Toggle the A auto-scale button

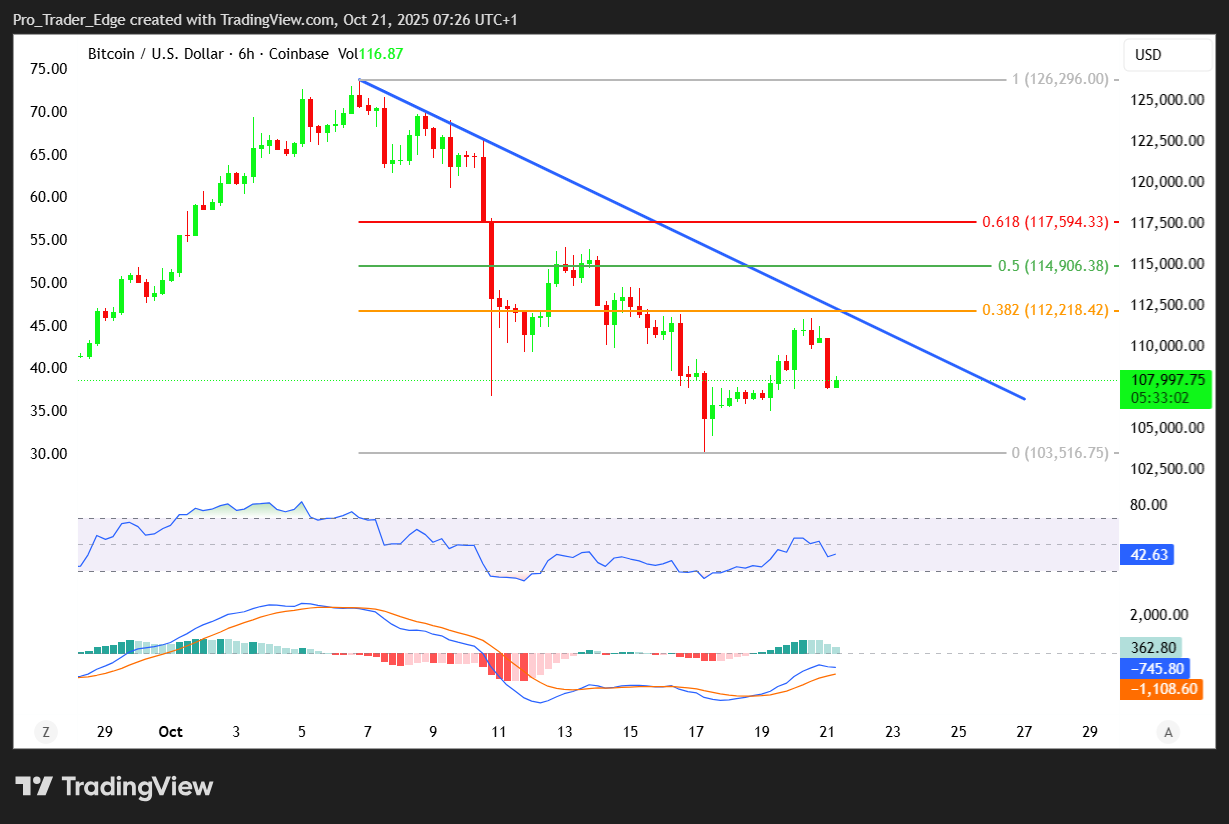1168,732
